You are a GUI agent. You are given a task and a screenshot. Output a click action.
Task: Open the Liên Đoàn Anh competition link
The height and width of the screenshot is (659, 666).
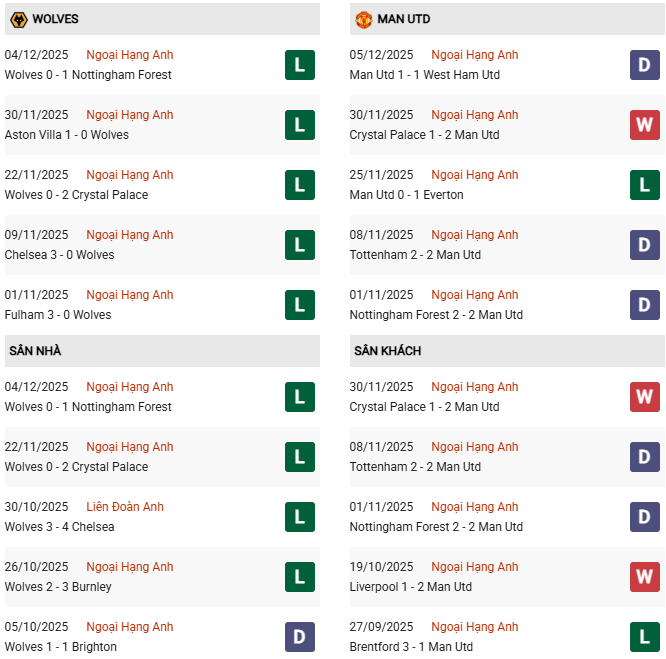point(125,507)
